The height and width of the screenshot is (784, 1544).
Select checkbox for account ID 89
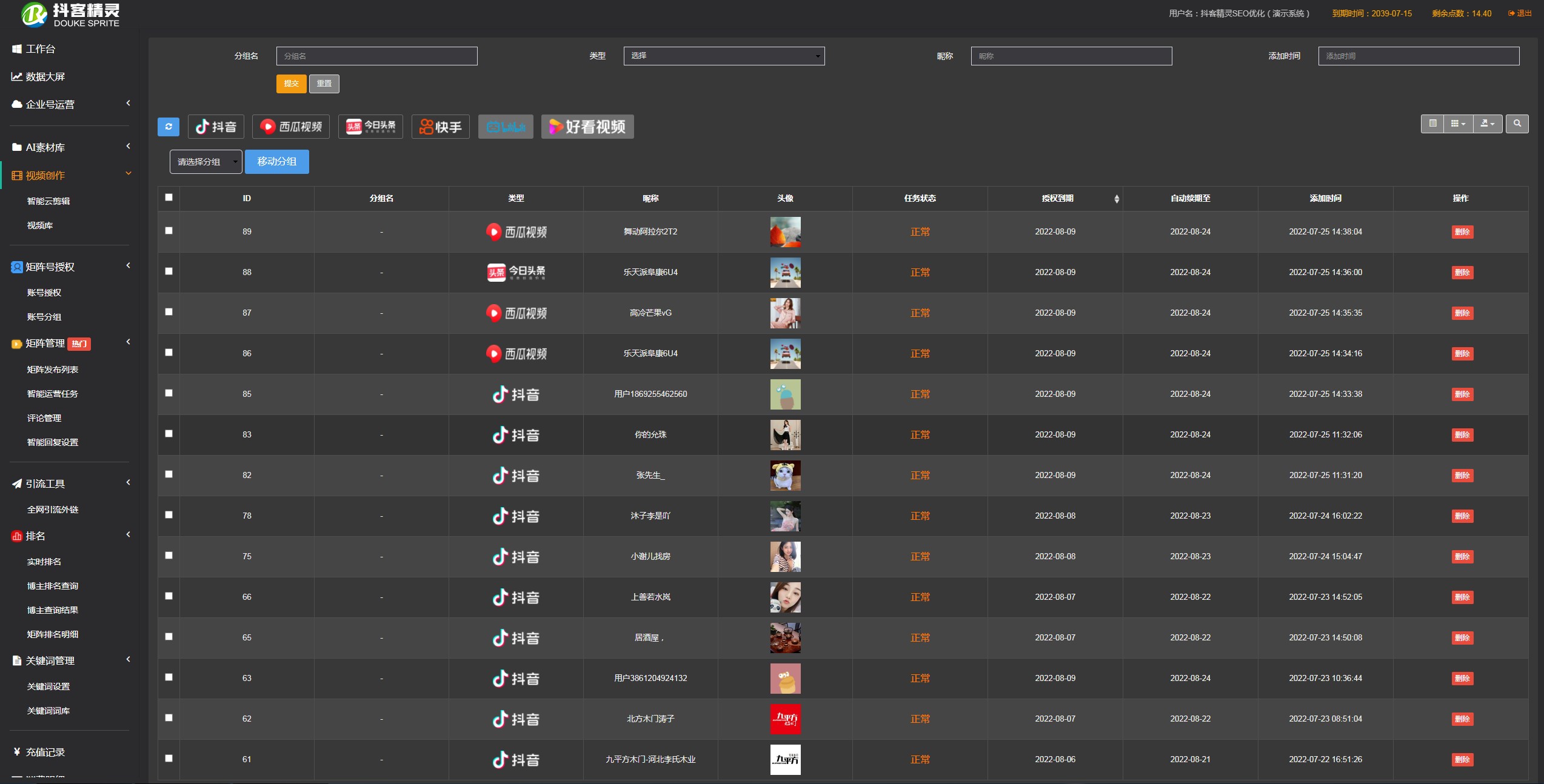tap(169, 231)
